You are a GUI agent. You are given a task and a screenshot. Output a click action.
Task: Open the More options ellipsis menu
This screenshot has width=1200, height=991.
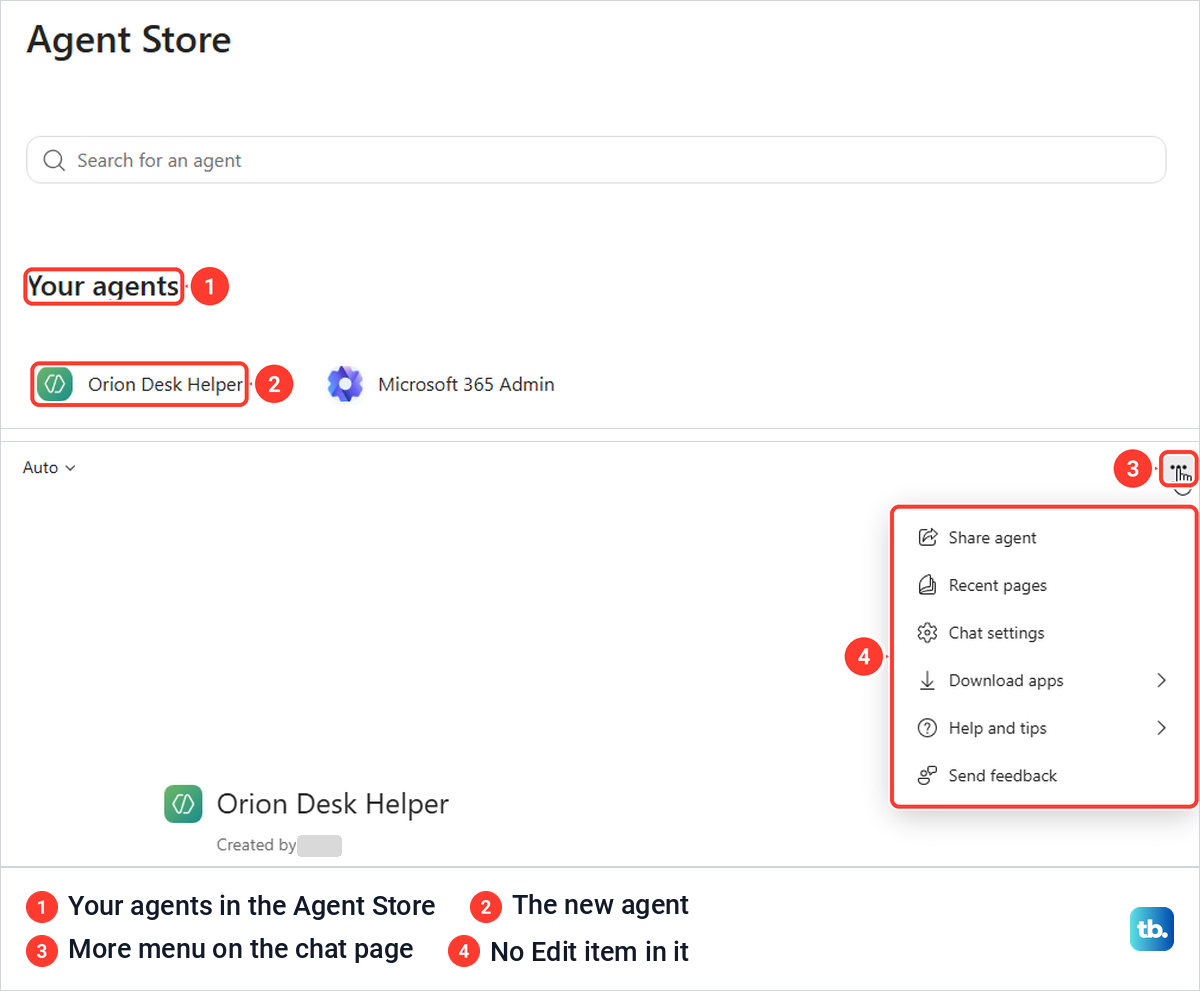[1179, 468]
